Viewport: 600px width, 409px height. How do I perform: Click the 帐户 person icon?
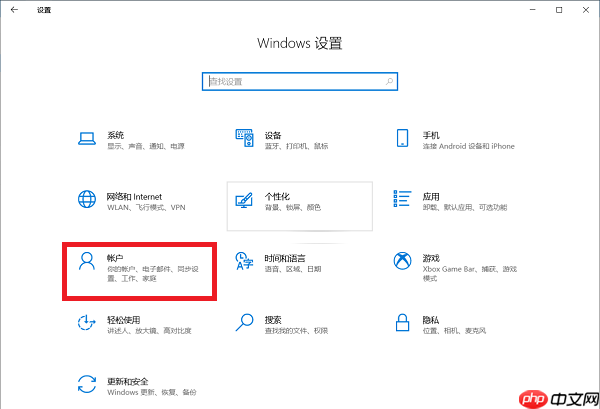coord(86,261)
